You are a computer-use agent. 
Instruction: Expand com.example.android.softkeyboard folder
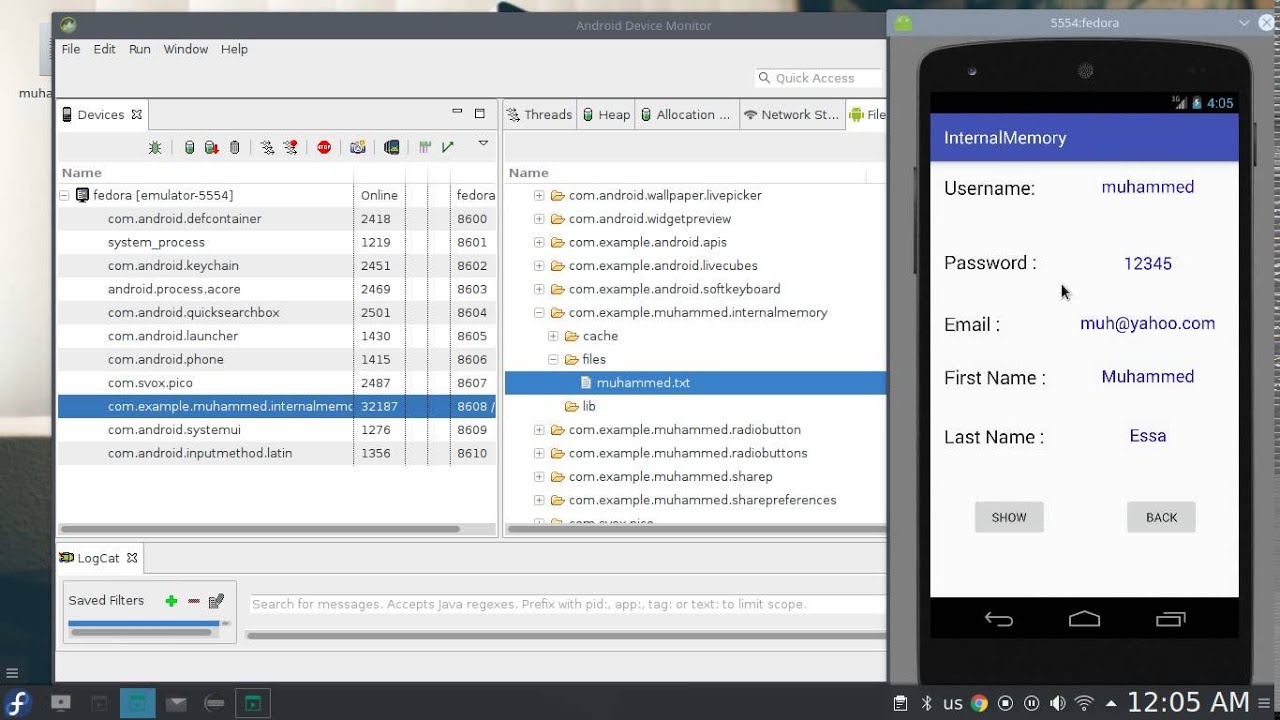tap(539, 289)
